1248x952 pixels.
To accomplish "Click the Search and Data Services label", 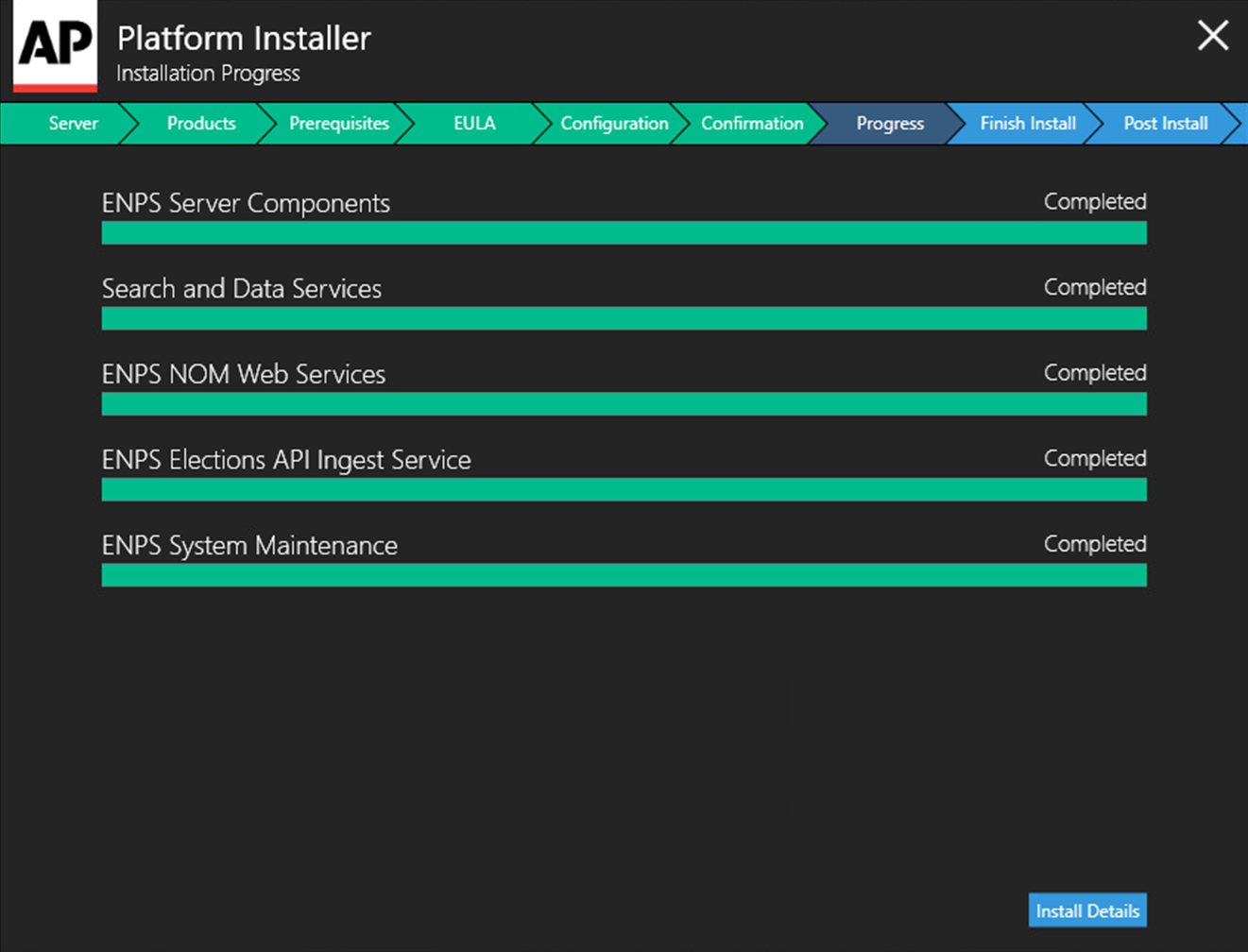I will (x=242, y=288).
